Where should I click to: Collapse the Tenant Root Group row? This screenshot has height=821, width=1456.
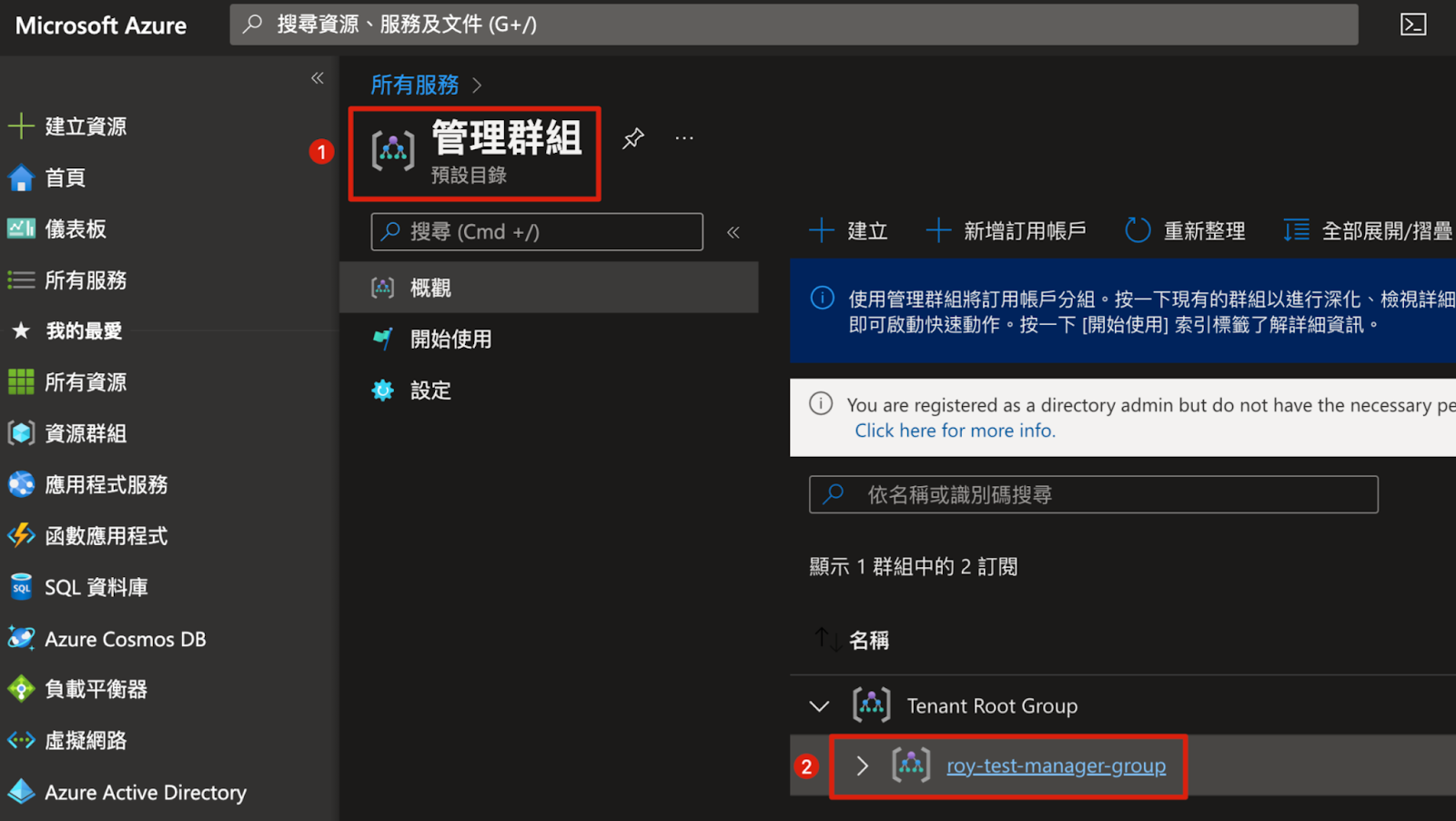[819, 706]
